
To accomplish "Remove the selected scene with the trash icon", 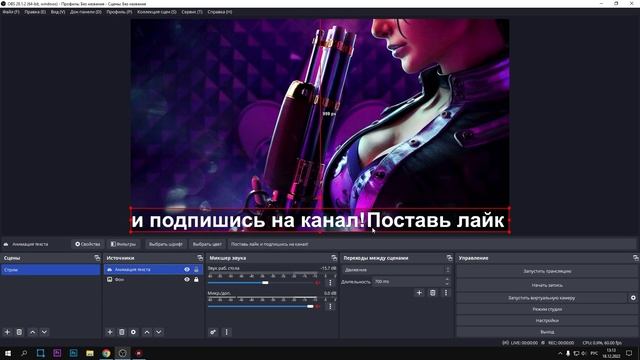I will 19,332.
